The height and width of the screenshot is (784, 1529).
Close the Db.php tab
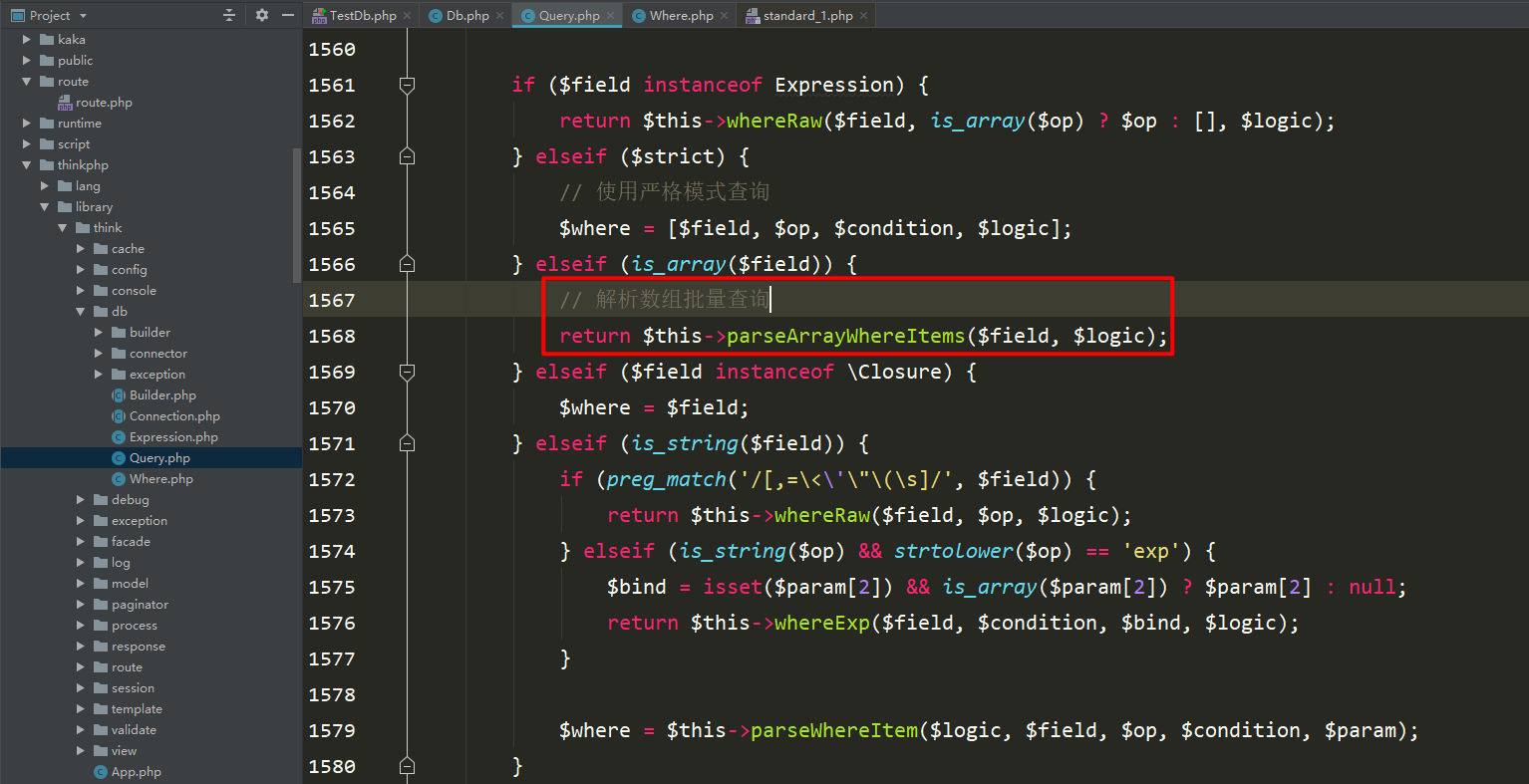click(x=499, y=16)
